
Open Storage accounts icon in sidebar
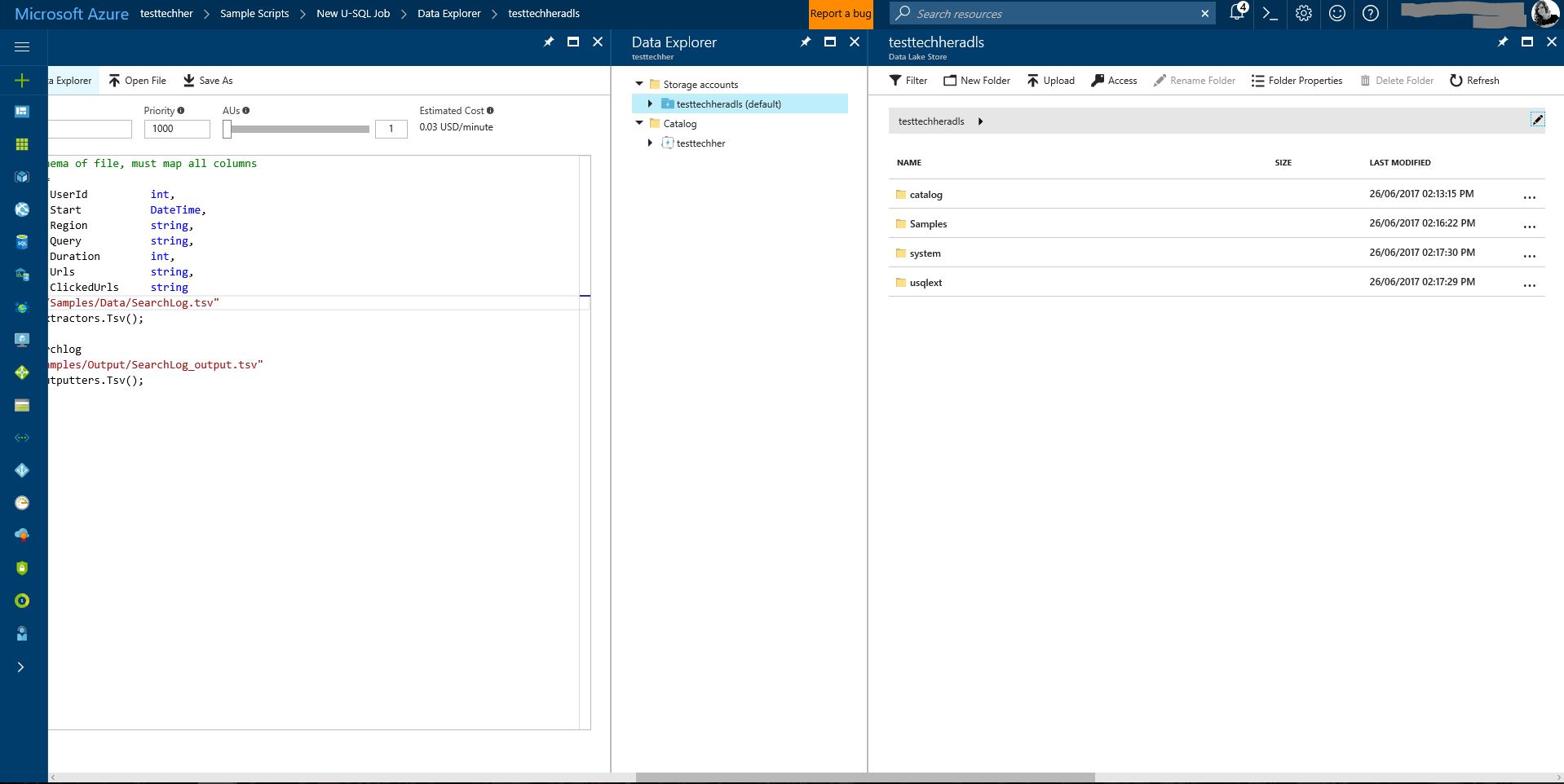pyautogui.click(x=22, y=405)
